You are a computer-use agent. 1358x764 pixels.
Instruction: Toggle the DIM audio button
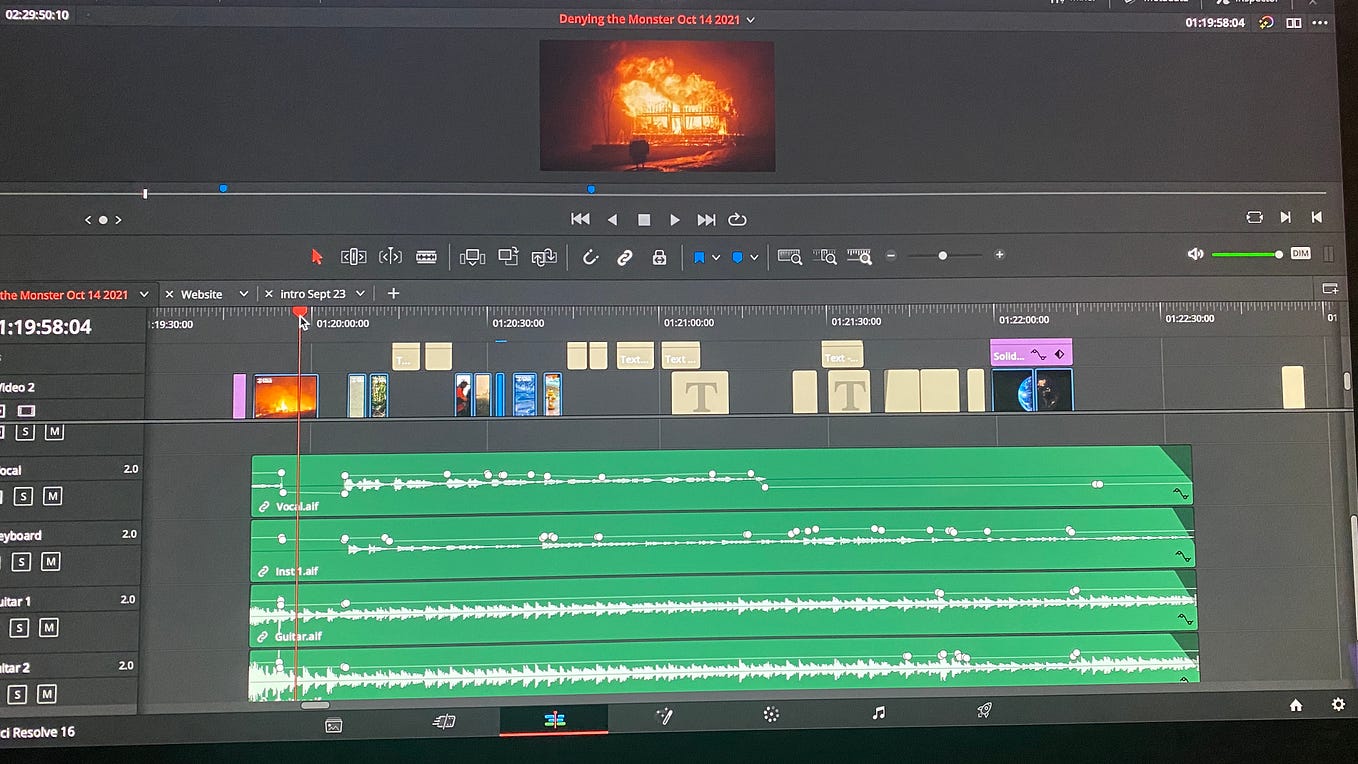1300,253
